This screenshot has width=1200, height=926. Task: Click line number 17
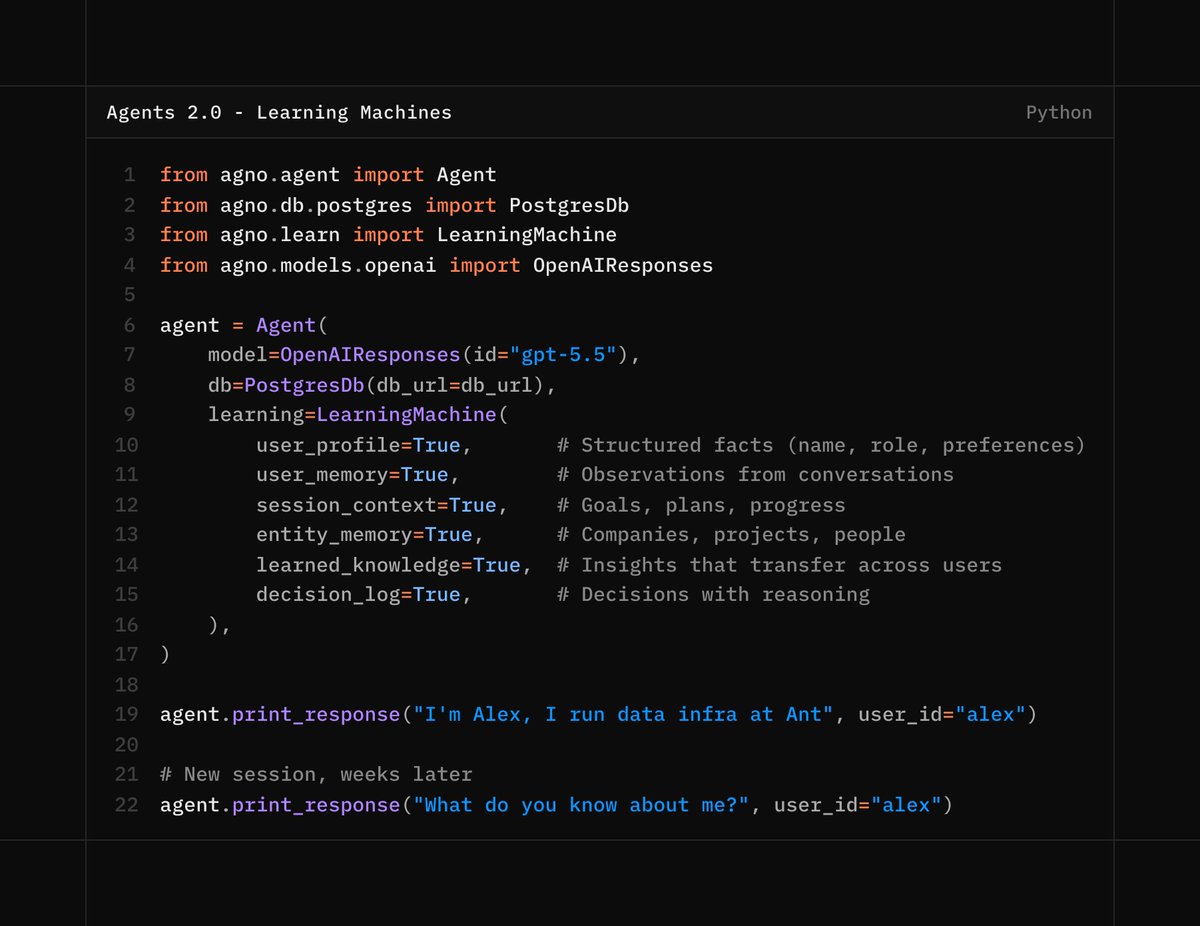coord(126,655)
